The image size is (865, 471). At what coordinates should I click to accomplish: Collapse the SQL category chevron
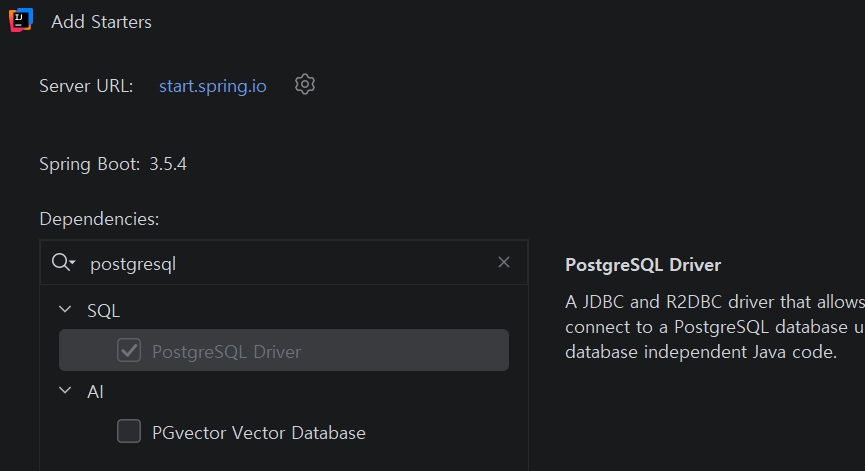tap(66, 310)
